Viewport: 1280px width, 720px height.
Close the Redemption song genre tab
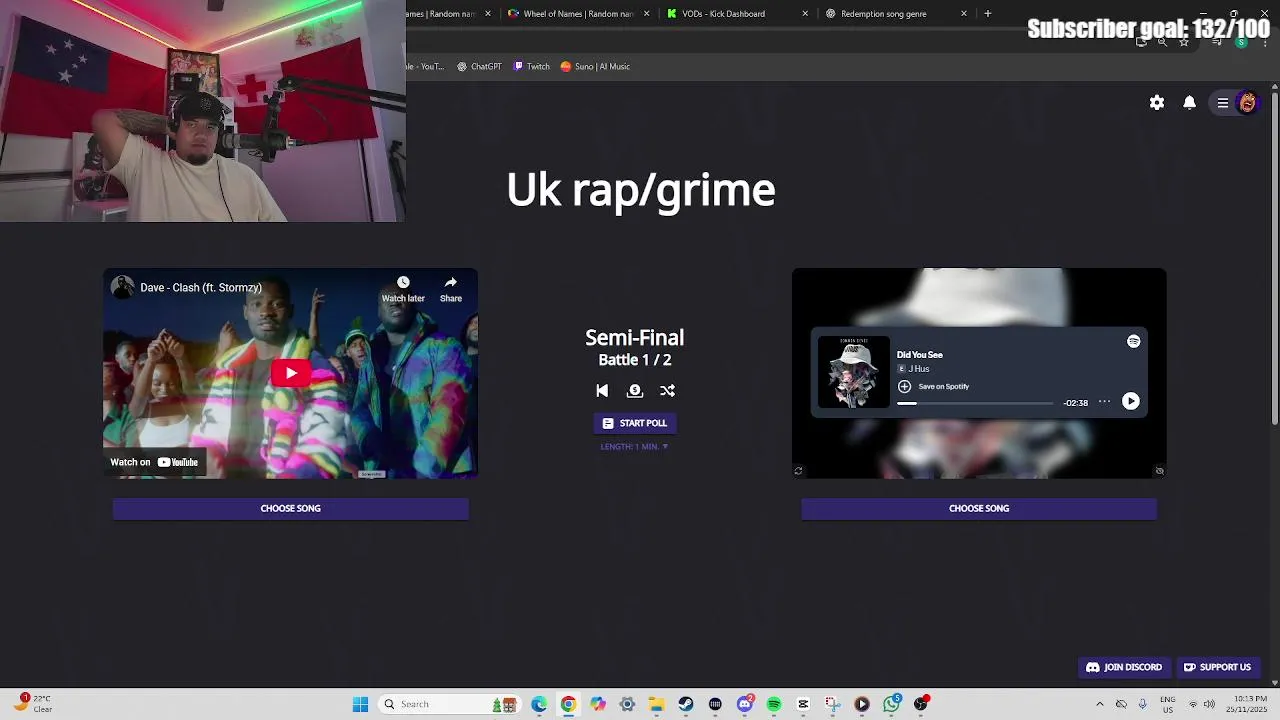tap(964, 14)
